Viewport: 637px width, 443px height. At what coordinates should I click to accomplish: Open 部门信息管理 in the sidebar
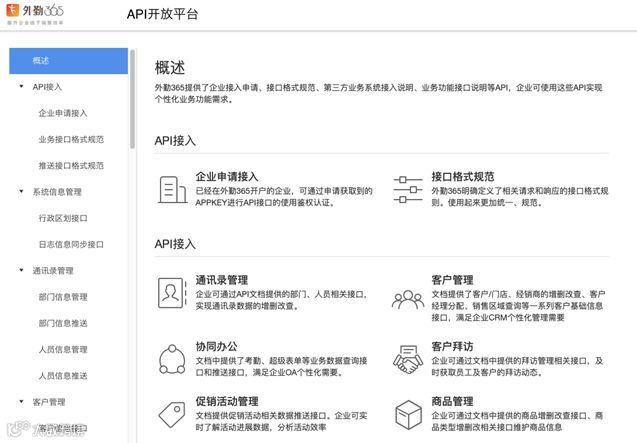click(x=63, y=297)
